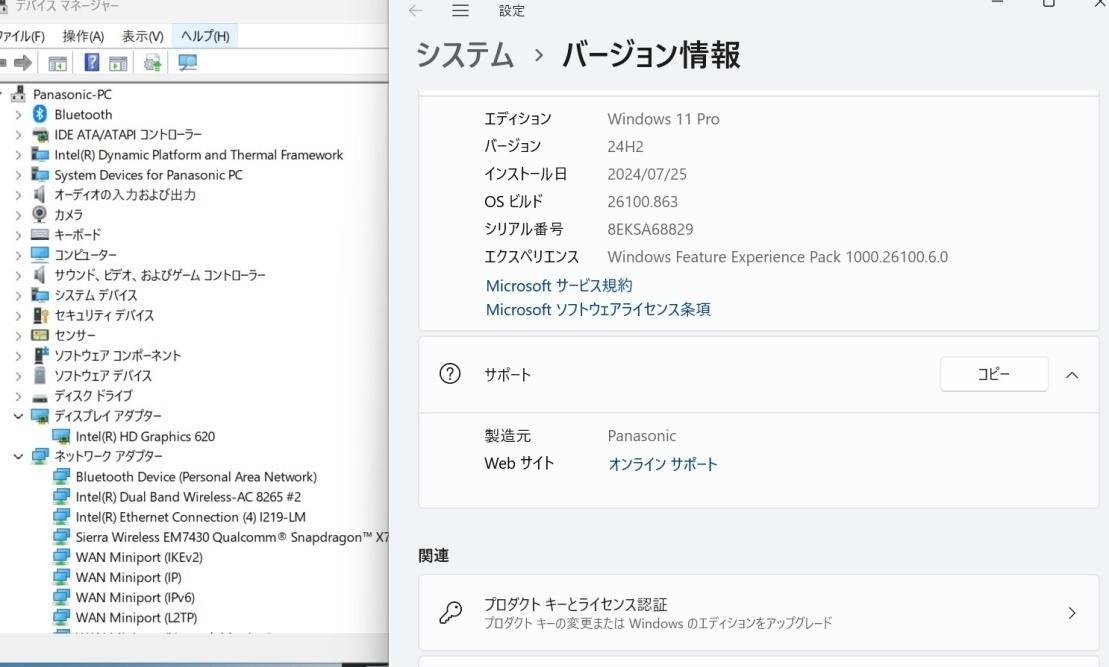
Task: Open the オンライン サポート link
Action: coord(663,464)
